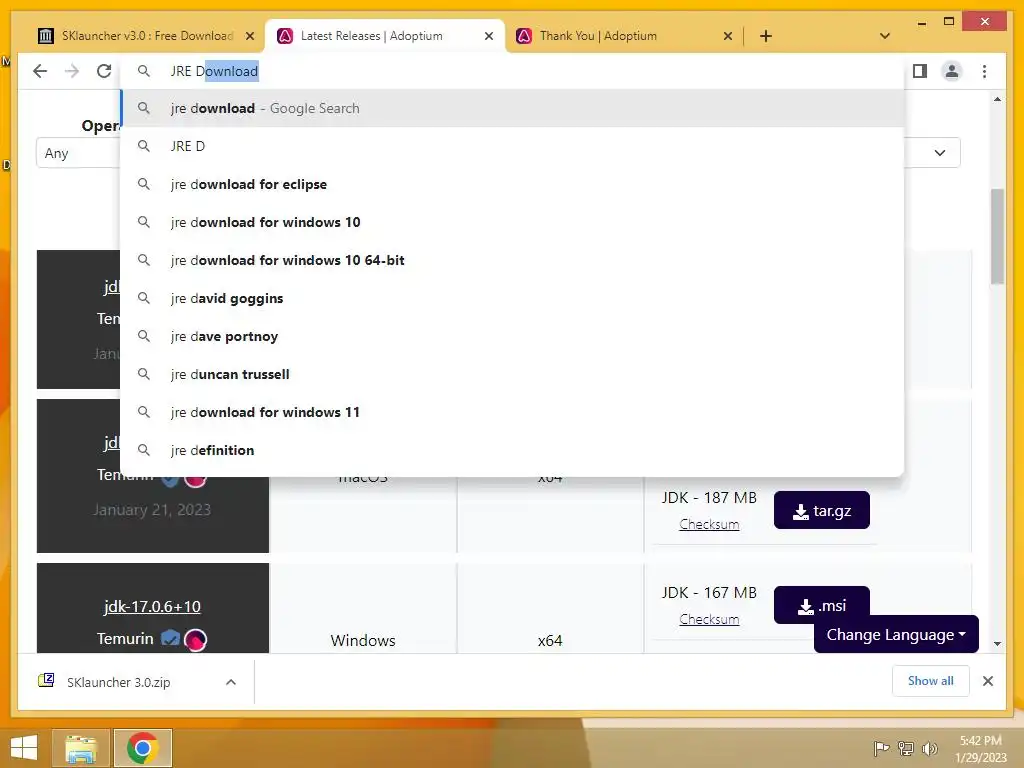Pick suggestion 'jre david goggins'
1024x768 pixels.
(x=513, y=298)
